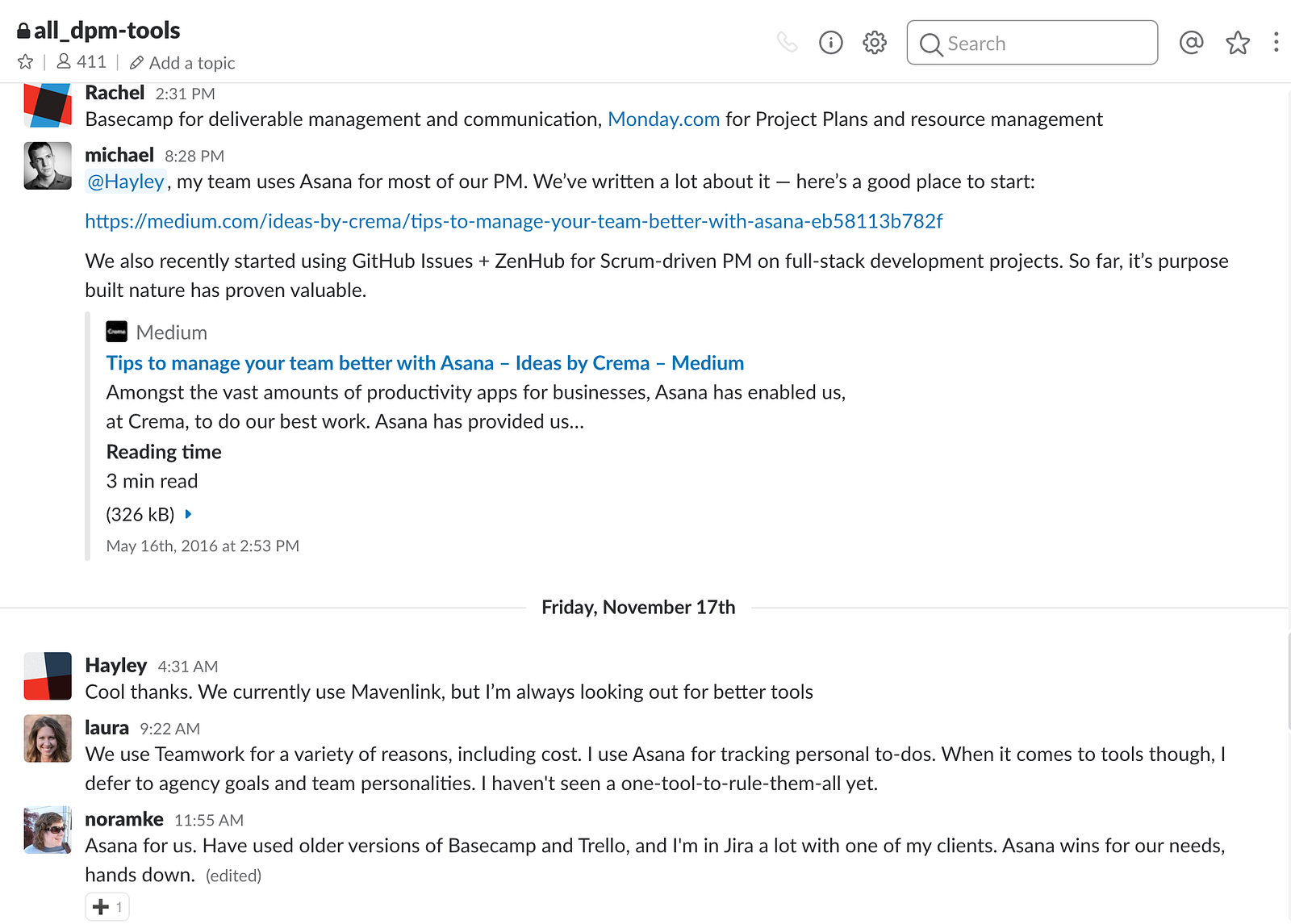Click in the Search field
Viewport: 1291px width, 924px height.
point(1032,43)
